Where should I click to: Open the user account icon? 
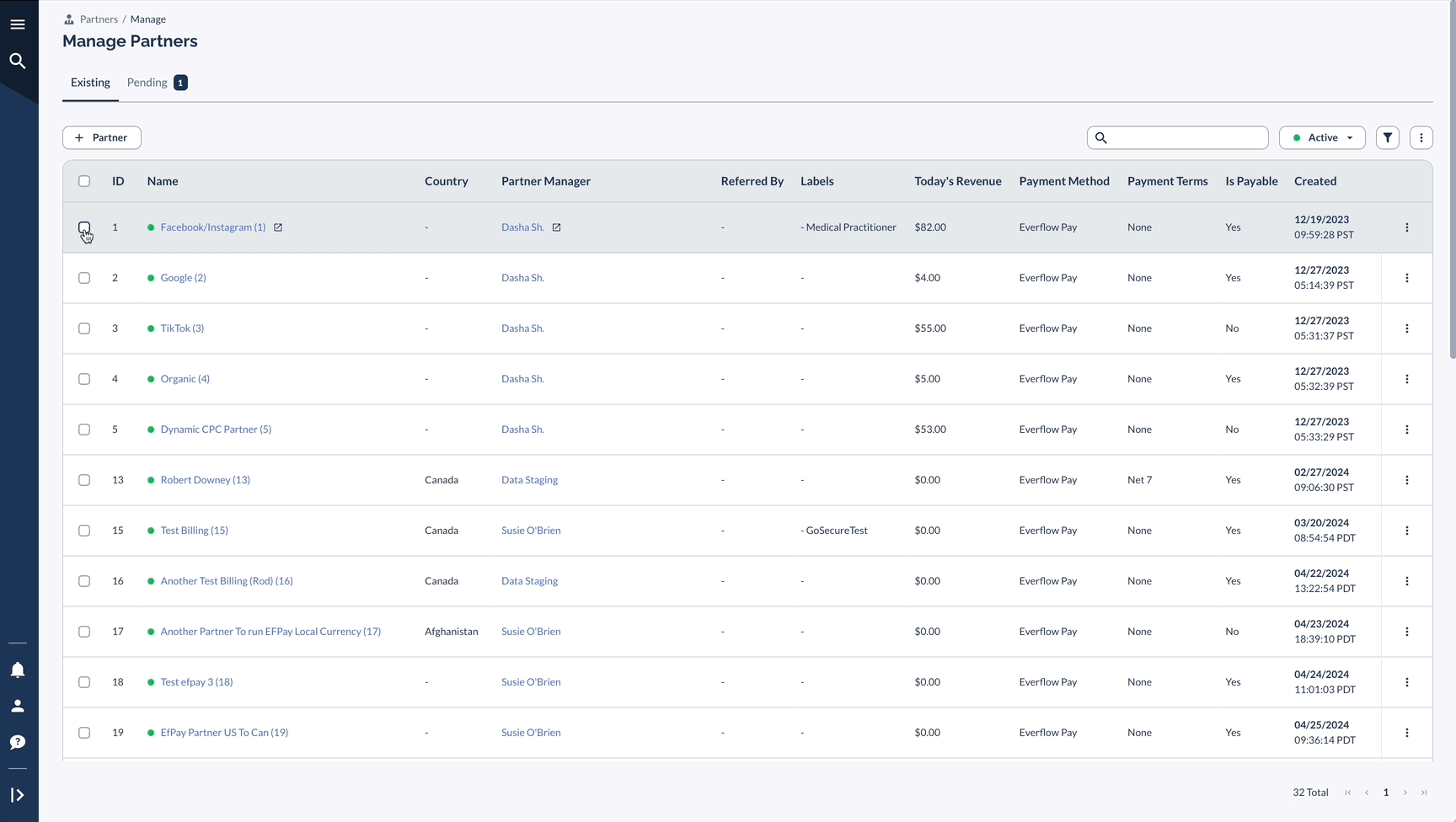[x=18, y=706]
